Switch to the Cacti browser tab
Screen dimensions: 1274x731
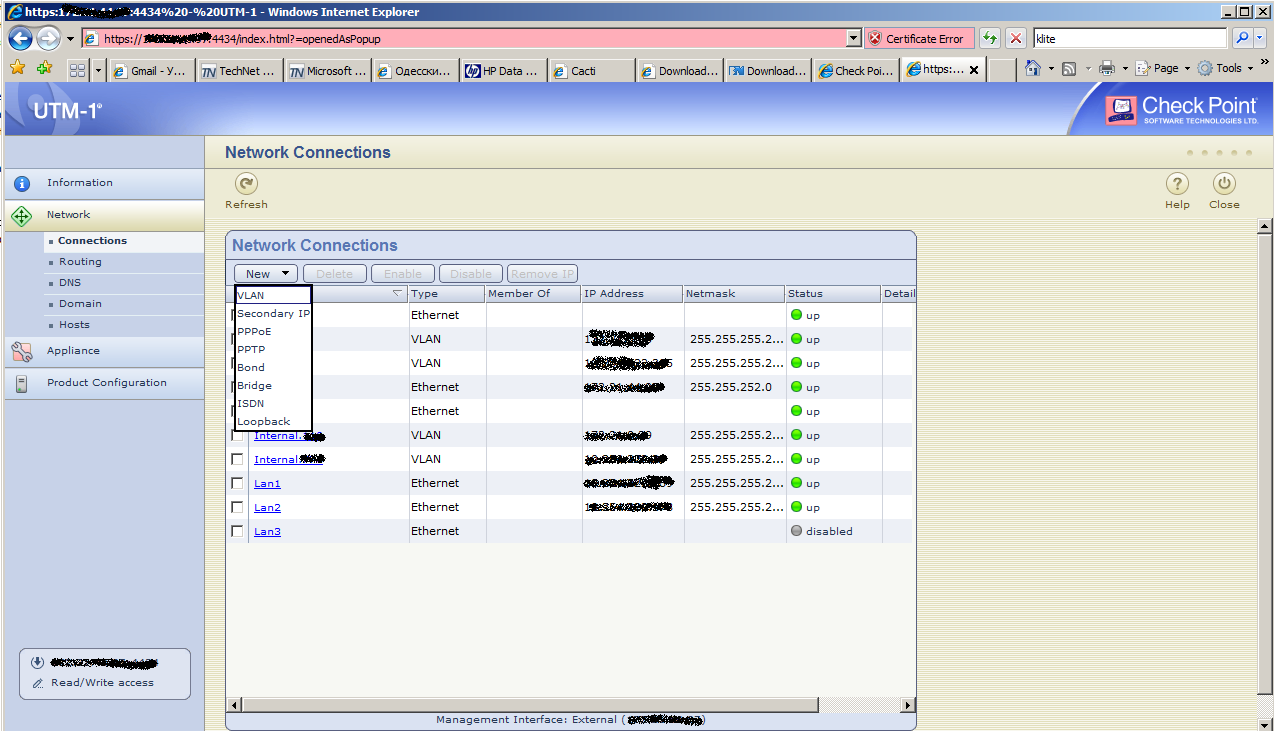tap(591, 71)
